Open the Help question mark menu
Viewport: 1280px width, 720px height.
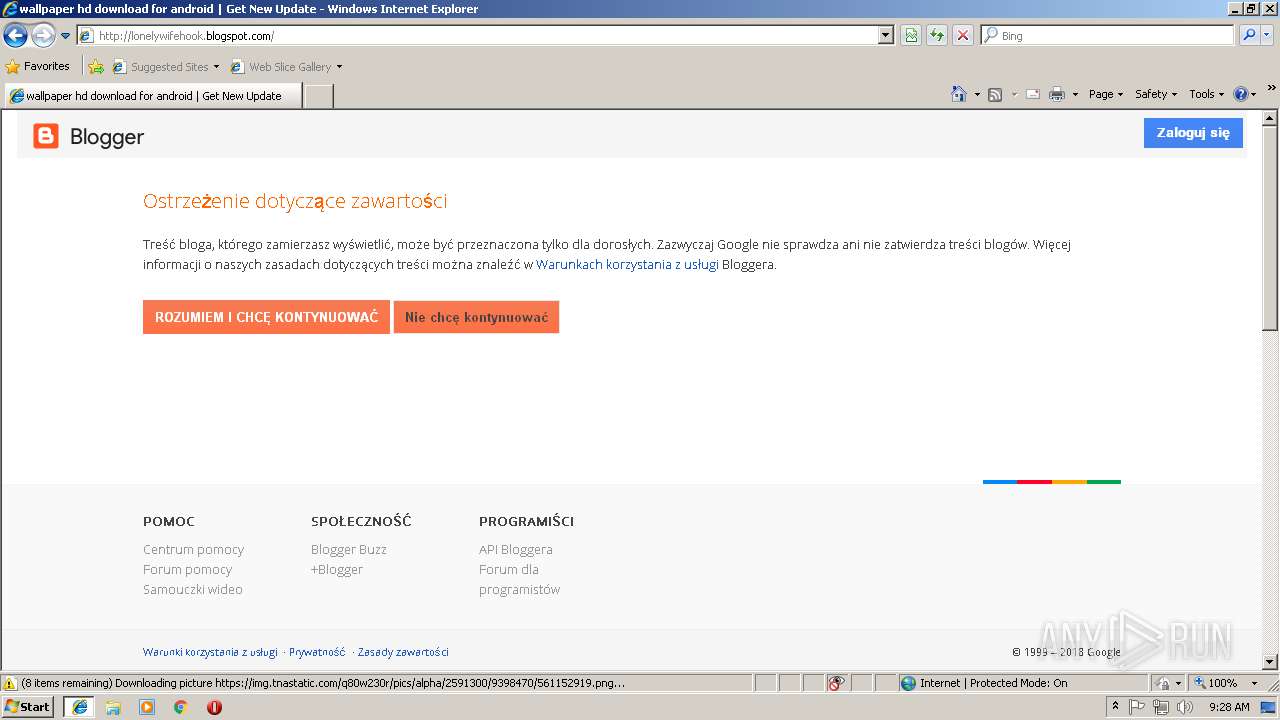(1245, 94)
